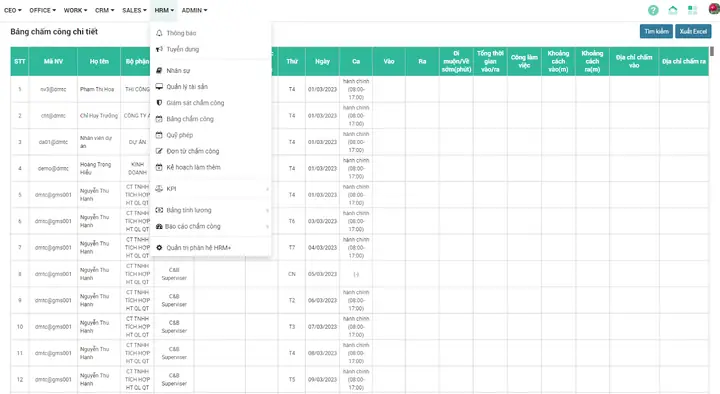Click employee name Chí Huy Trường
Image resolution: width=720 pixels, height=394 pixels.
99,116
